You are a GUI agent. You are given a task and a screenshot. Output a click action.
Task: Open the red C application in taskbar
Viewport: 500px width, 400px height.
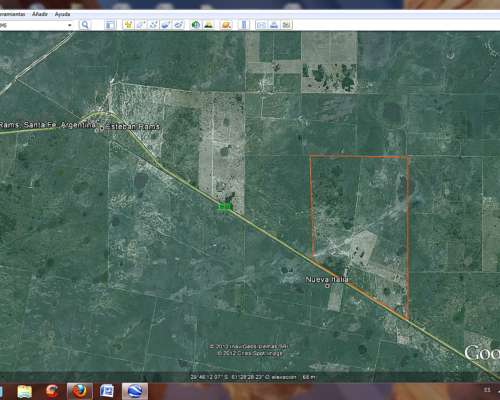click(x=52, y=391)
